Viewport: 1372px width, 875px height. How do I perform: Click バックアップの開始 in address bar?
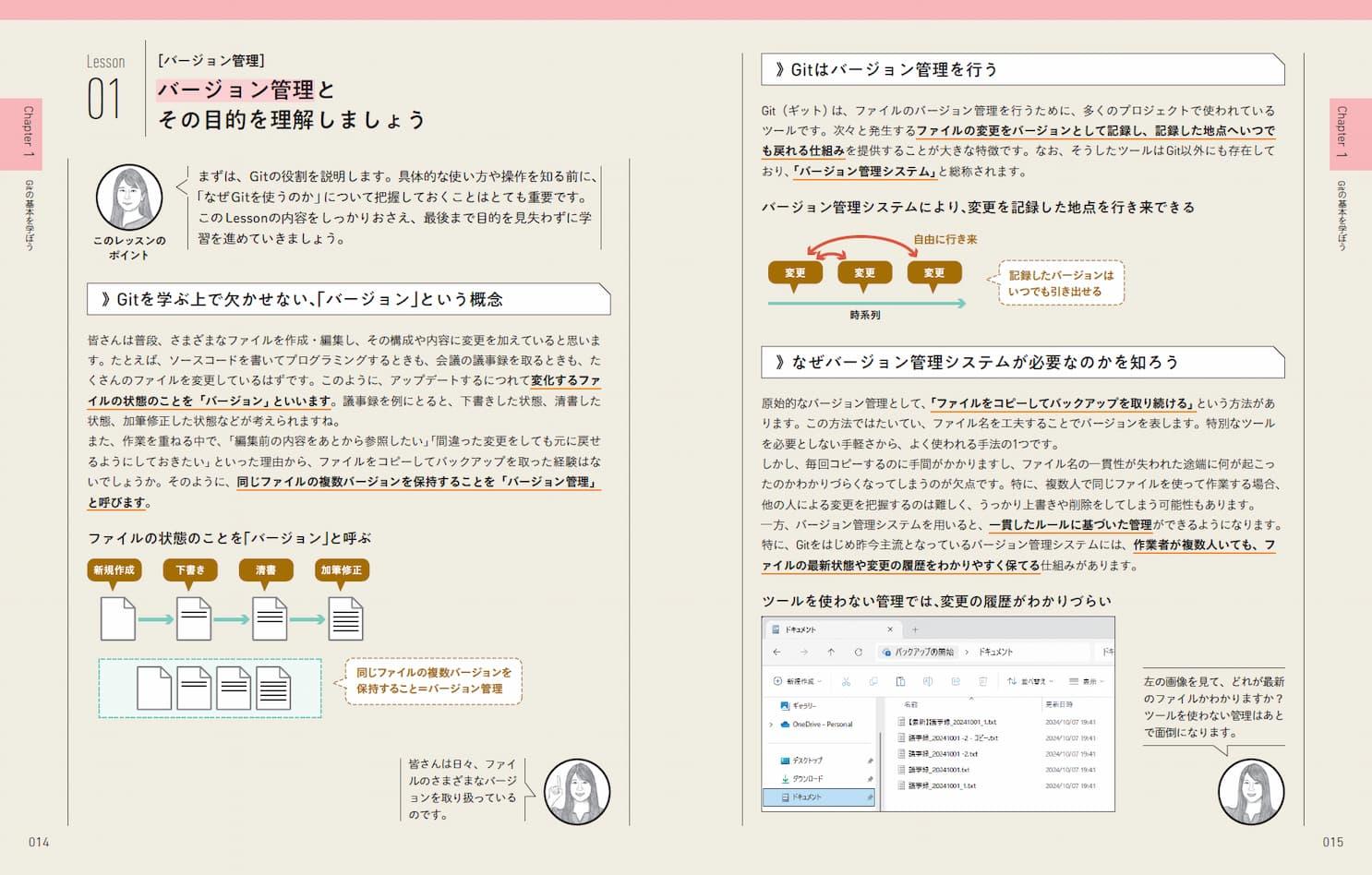(918, 652)
